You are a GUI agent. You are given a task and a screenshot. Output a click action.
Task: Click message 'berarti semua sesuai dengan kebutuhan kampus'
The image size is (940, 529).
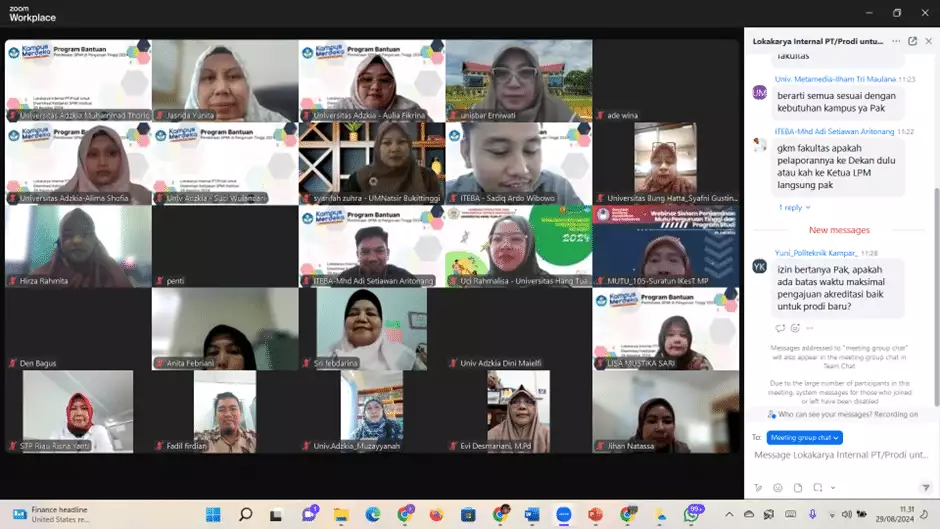pos(837,102)
